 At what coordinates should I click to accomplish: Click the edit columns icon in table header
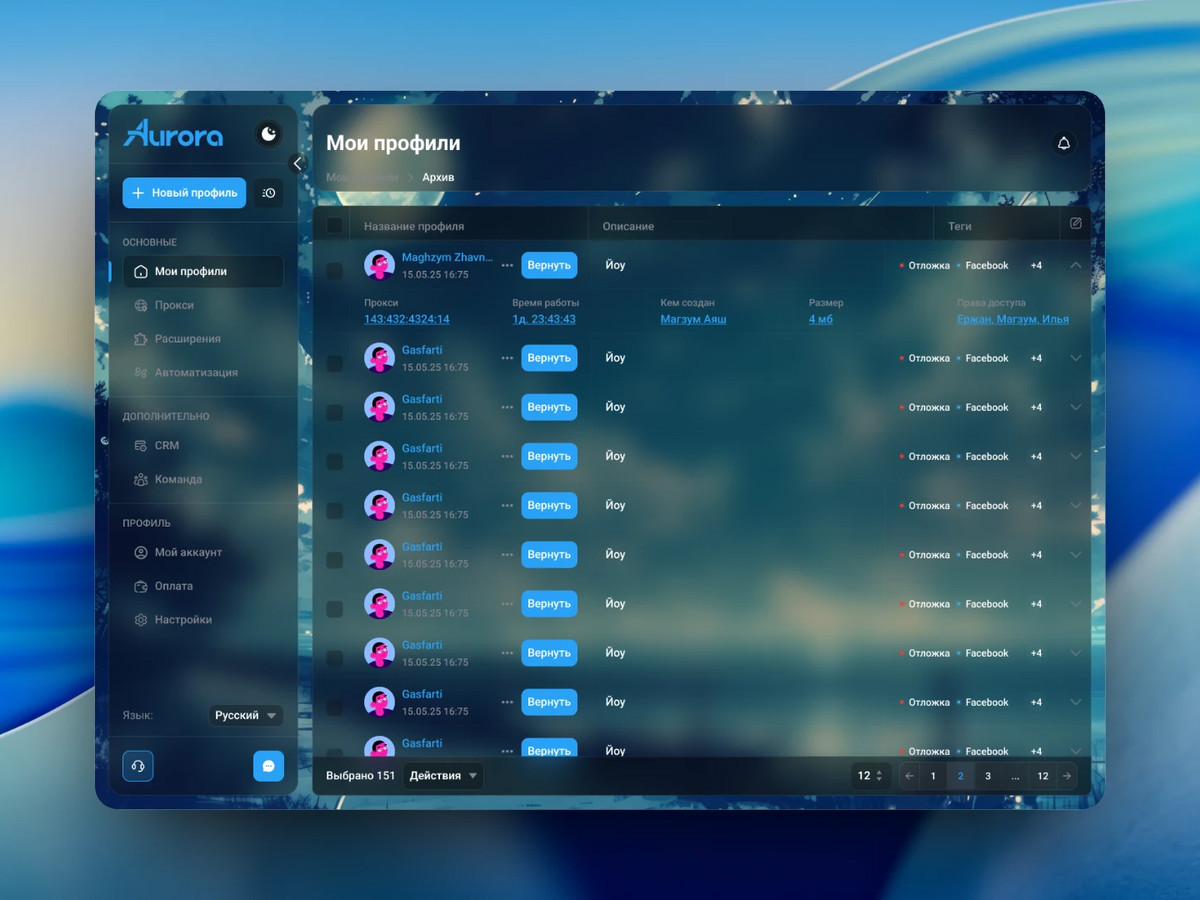point(1076,224)
